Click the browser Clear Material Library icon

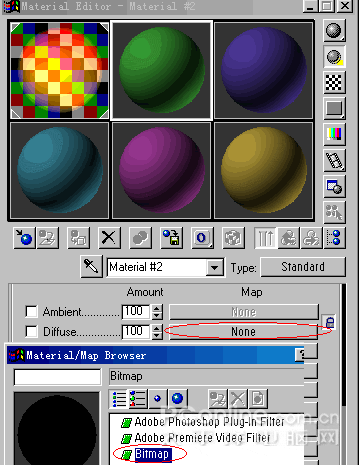click(258, 399)
